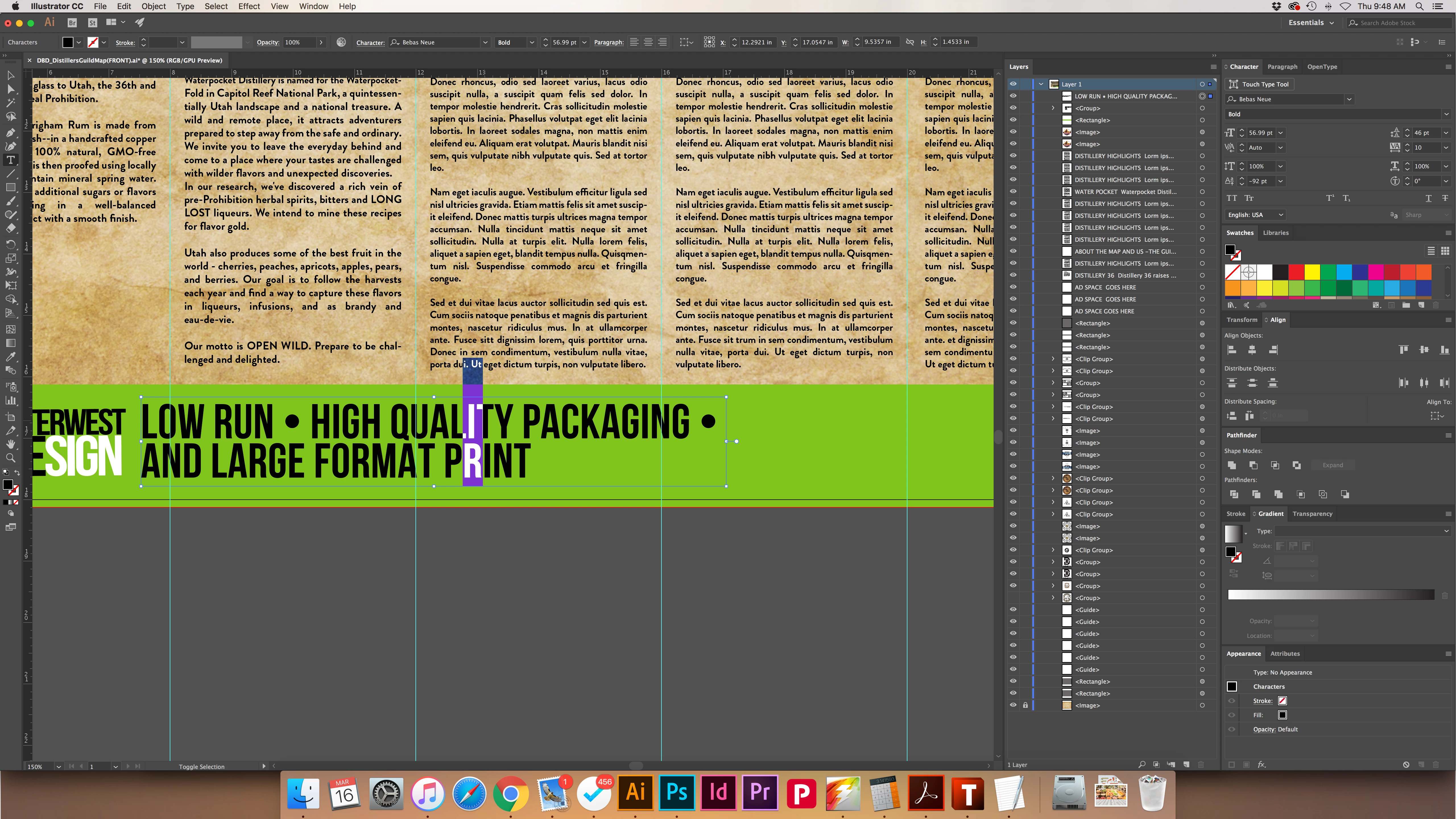Toggle visibility of ABOUT THE MAP layer item
The width and height of the screenshot is (1456, 819).
(x=1013, y=251)
